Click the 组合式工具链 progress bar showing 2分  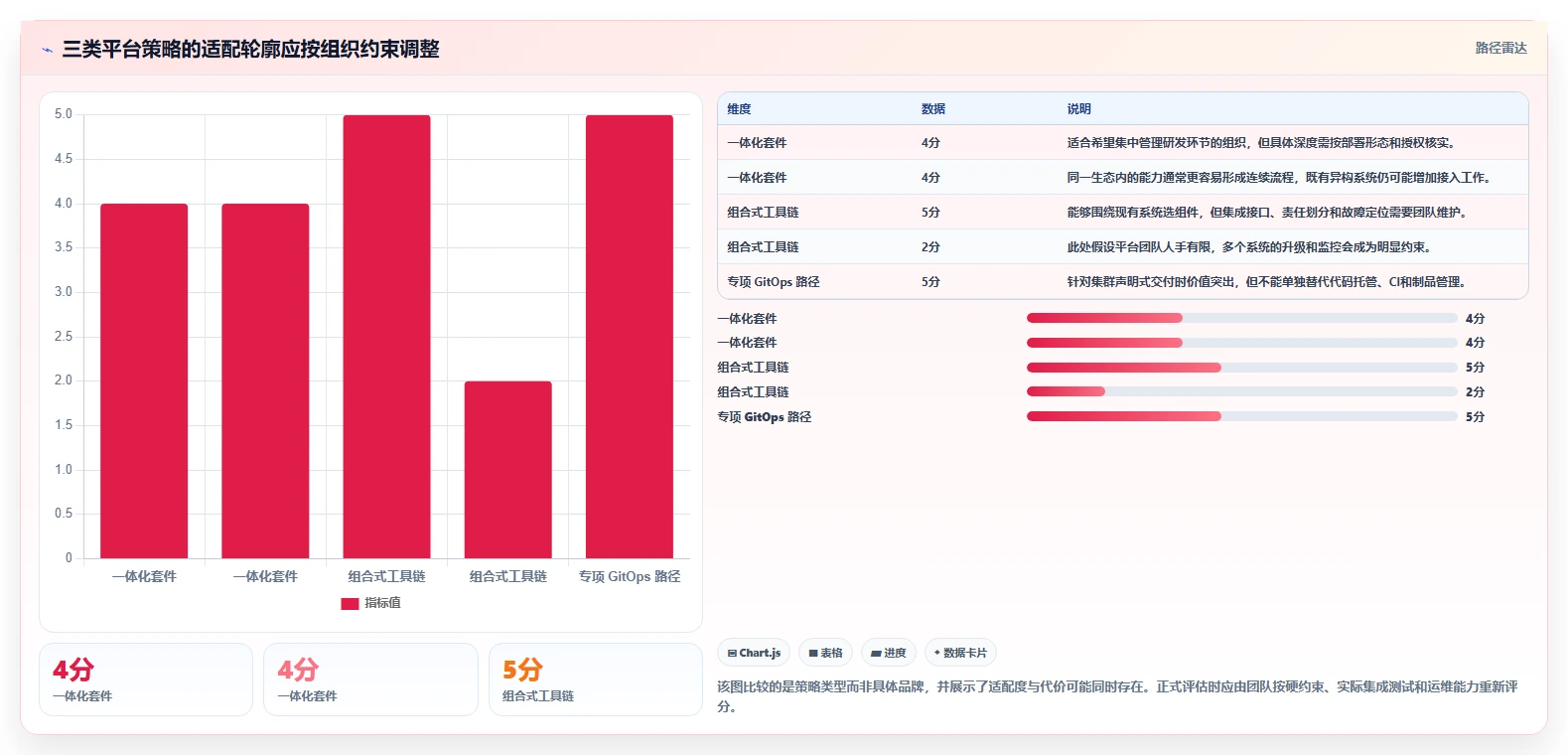1241,392
